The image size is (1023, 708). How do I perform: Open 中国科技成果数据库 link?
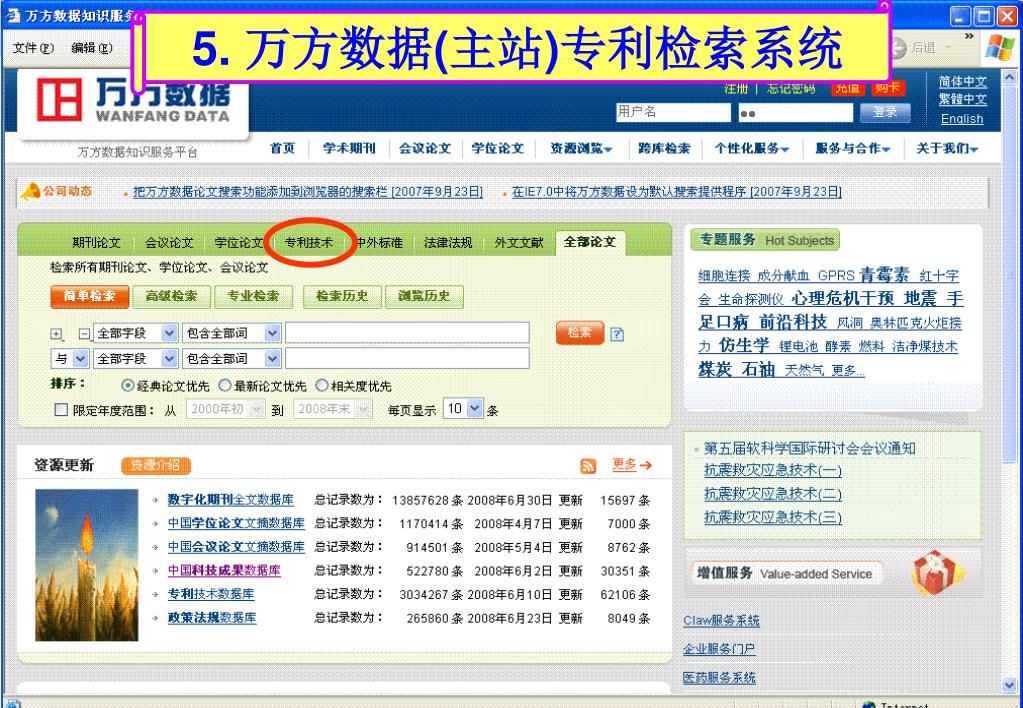point(224,570)
